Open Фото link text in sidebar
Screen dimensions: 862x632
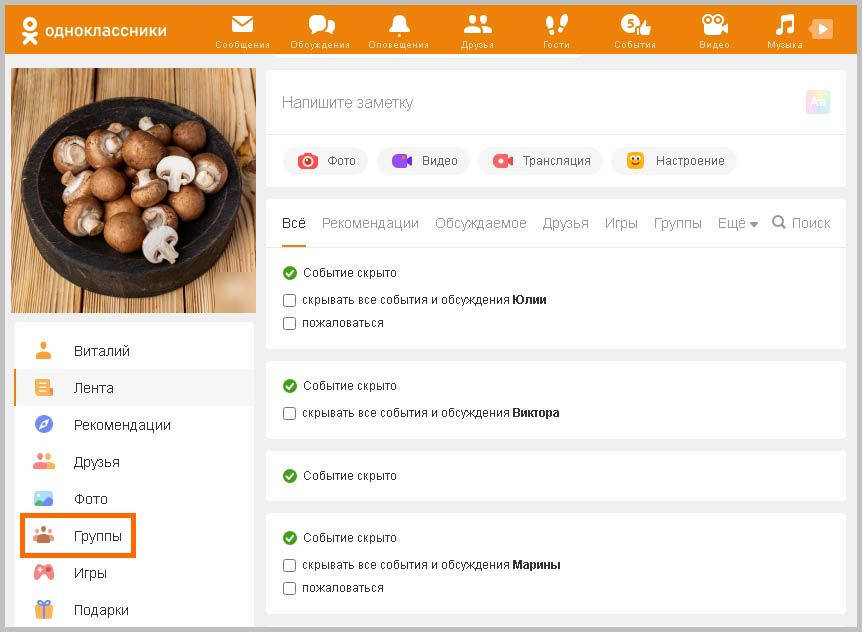pos(91,499)
